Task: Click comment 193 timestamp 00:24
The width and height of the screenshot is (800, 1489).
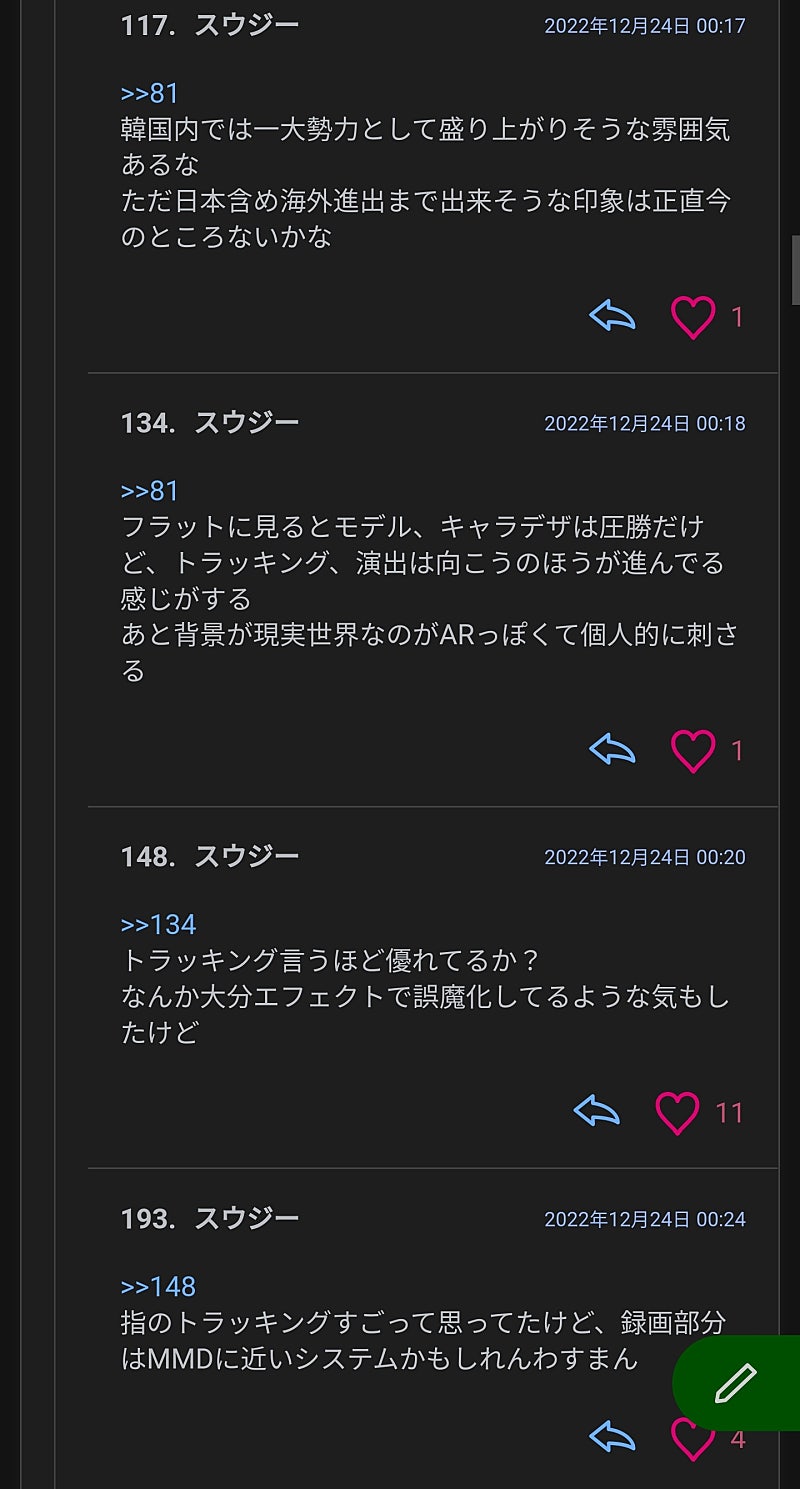Action: (645, 1219)
